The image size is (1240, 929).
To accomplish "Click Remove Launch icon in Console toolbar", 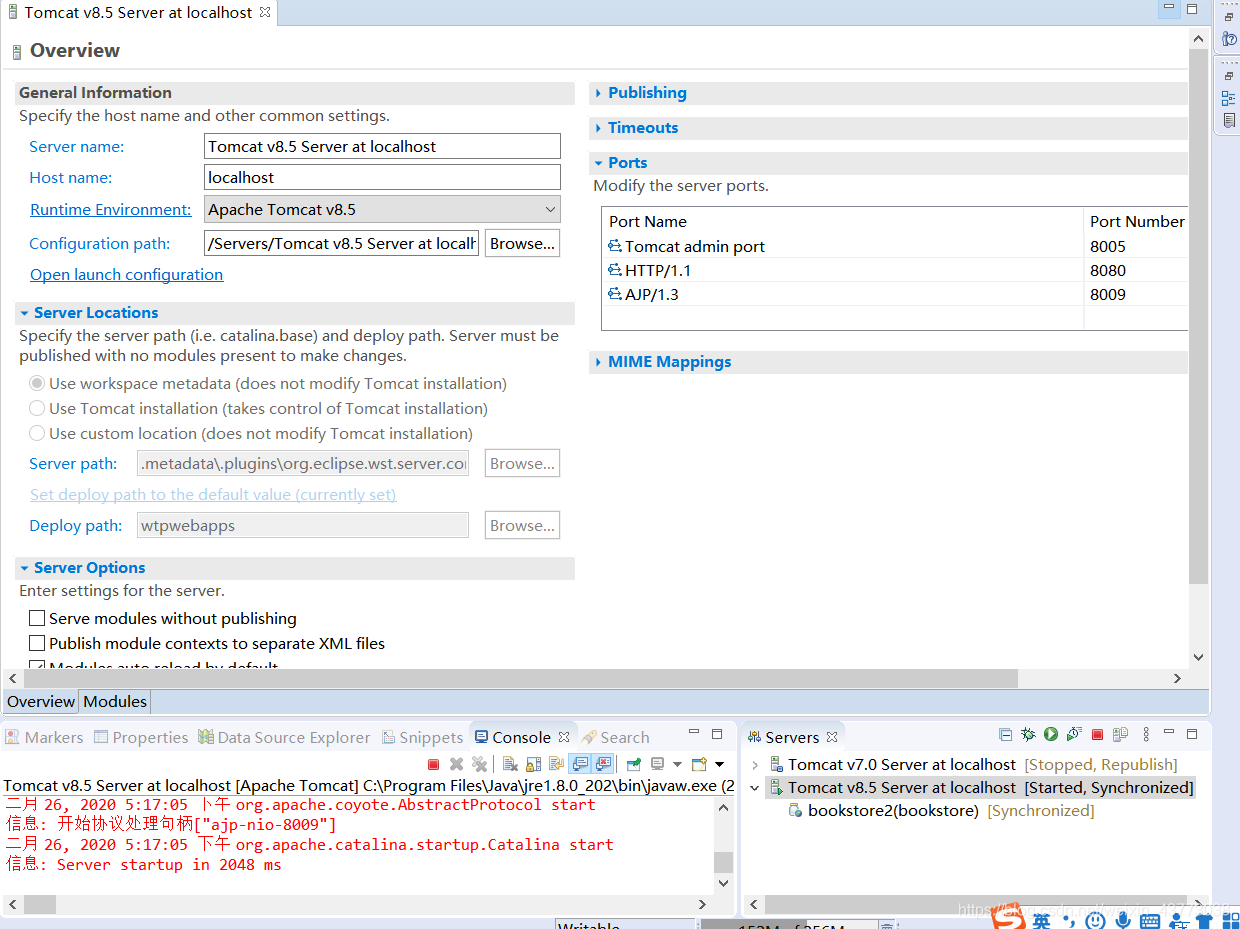I will pyautogui.click(x=457, y=764).
